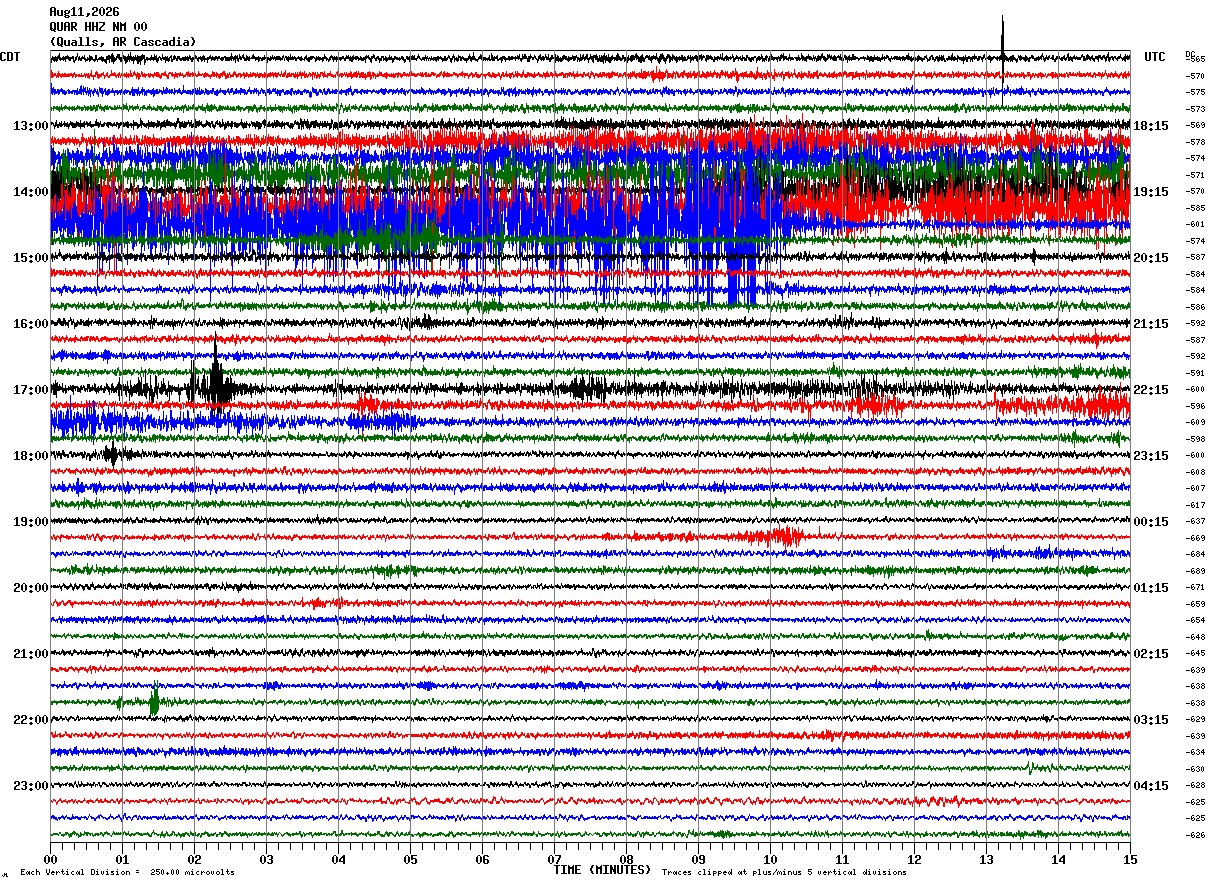Click the 04:15 UTC time label
The width and height of the screenshot is (1210, 886).
pyautogui.click(x=1151, y=785)
